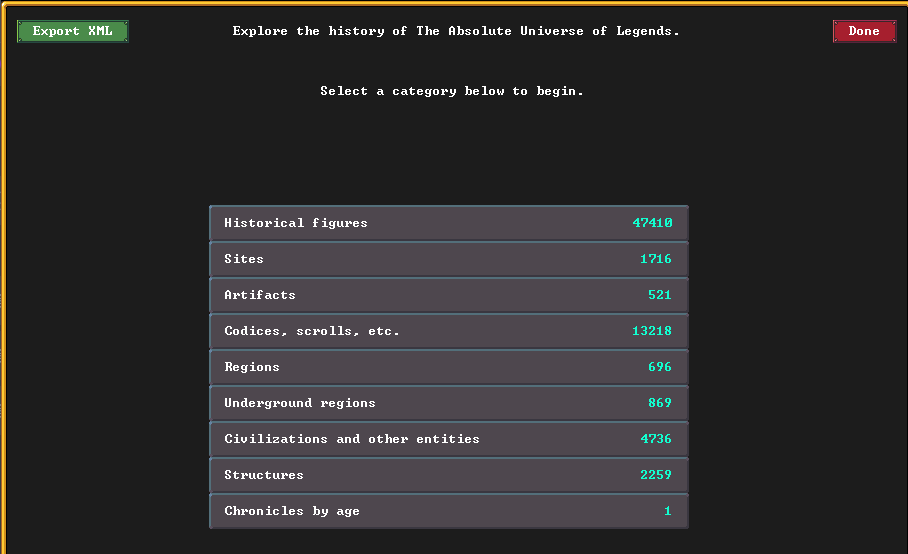Screen dimensions: 908x554
Task: Click the 1 beside Chronicles by age
Action: [x=668, y=511]
